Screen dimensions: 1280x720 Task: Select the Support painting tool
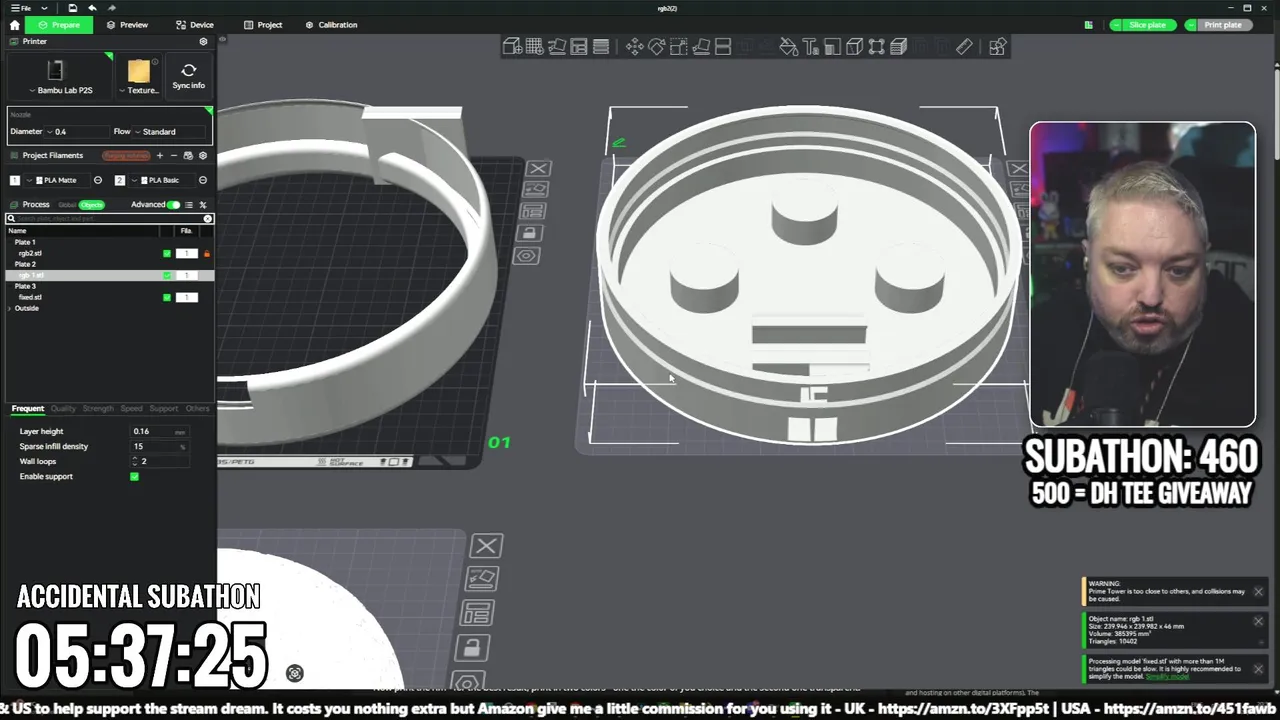coord(832,46)
